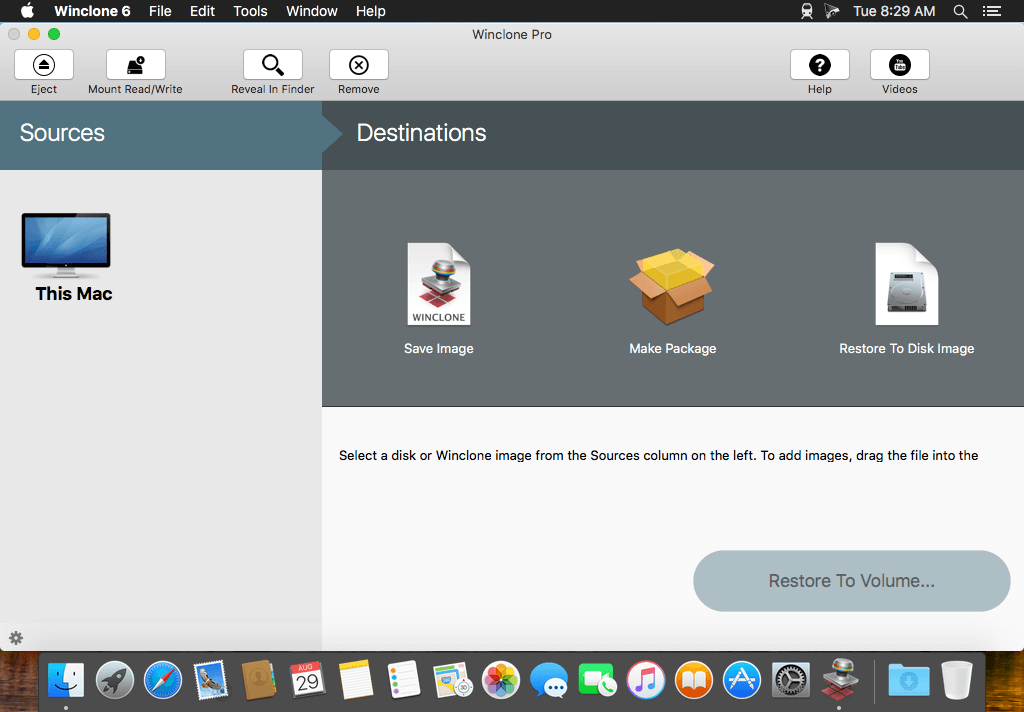The image size is (1024, 712).
Task: Click the Remove toolbar icon
Action: point(359,65)
